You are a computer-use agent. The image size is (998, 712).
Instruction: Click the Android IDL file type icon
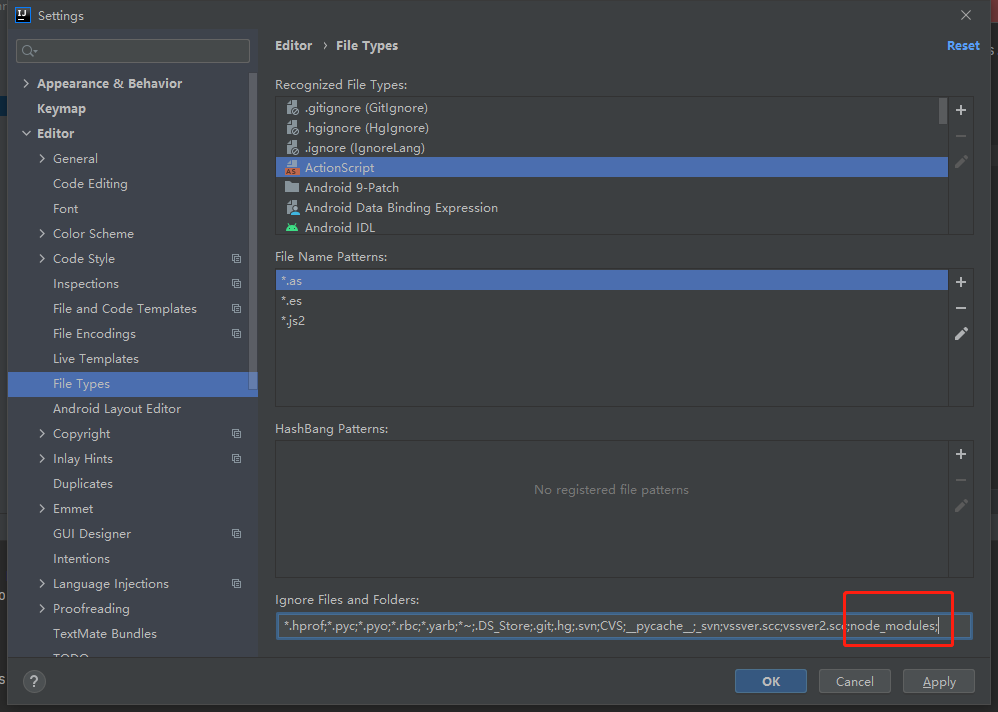292,227
